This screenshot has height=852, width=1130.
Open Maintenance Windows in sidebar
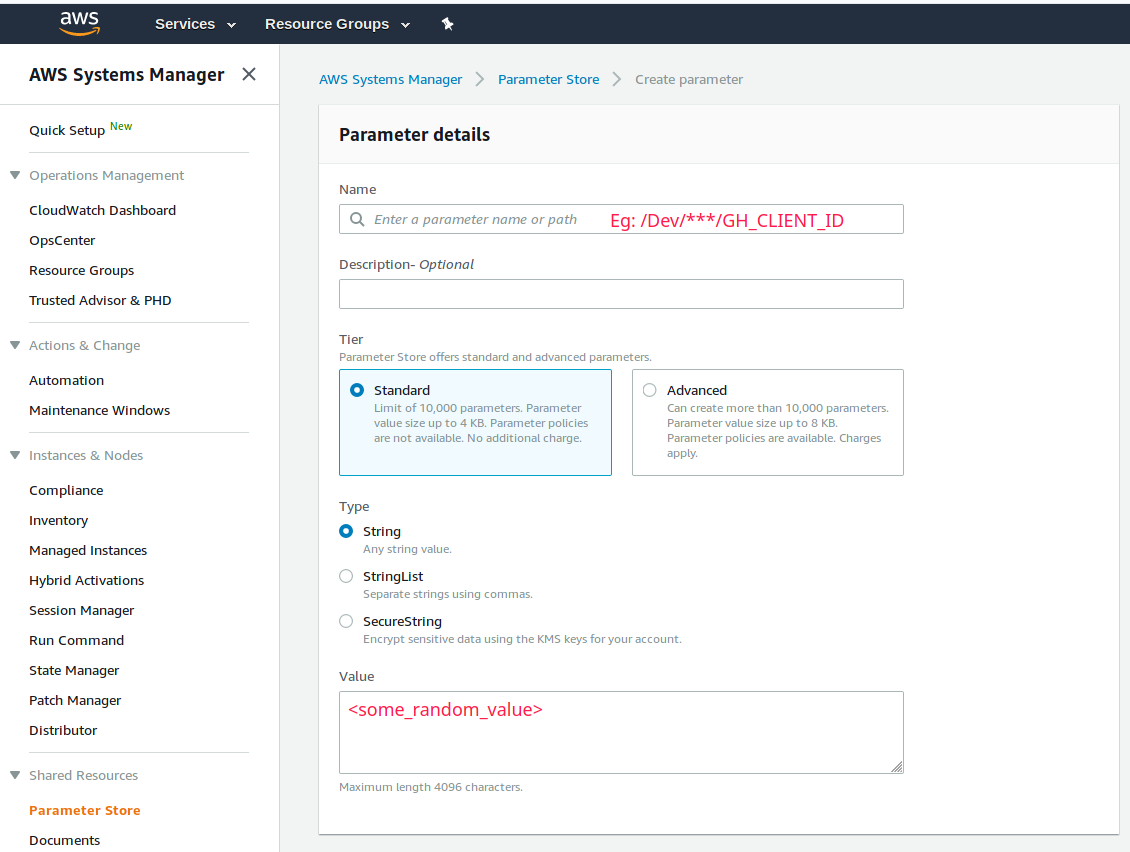99,410
